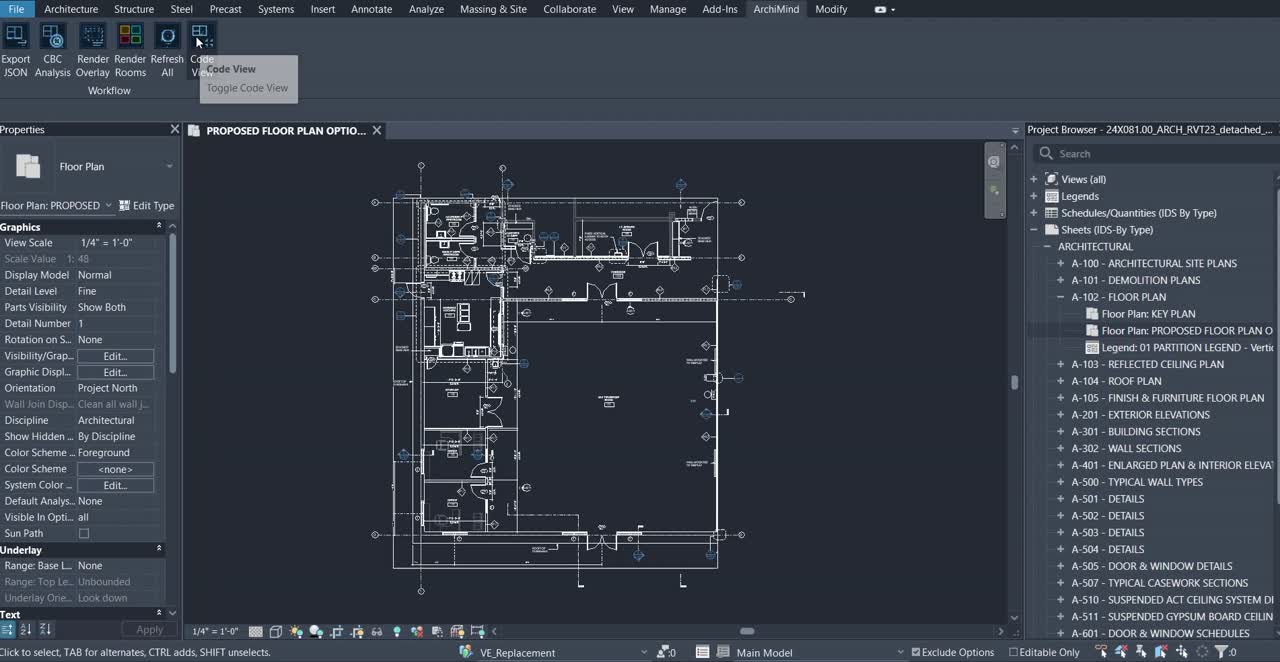Toggle Select Underlay Elements icon
The width and height of the screenshot is (1280, 662).
pos(1121,652)
